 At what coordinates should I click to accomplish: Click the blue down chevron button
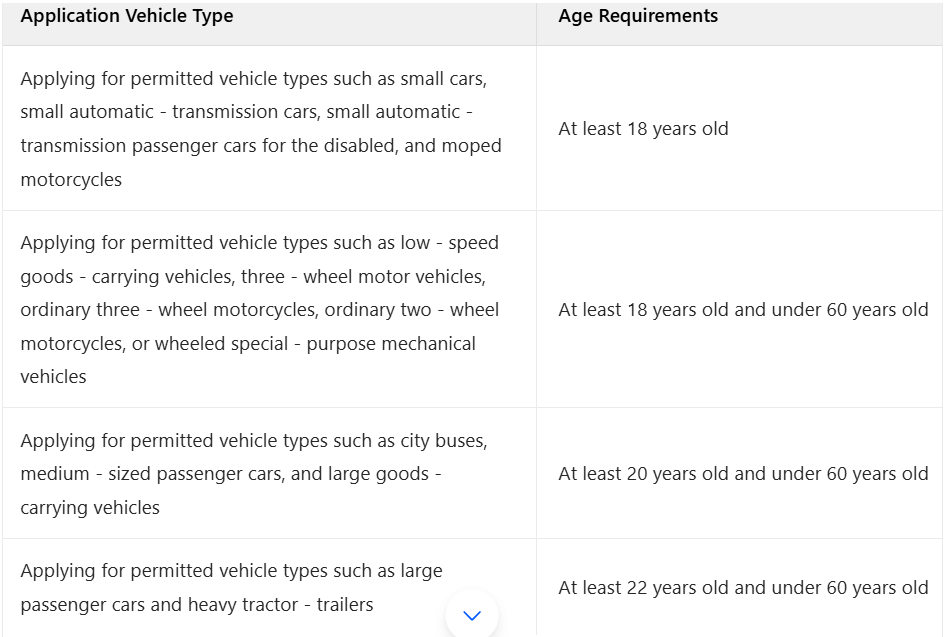point(472,615)
